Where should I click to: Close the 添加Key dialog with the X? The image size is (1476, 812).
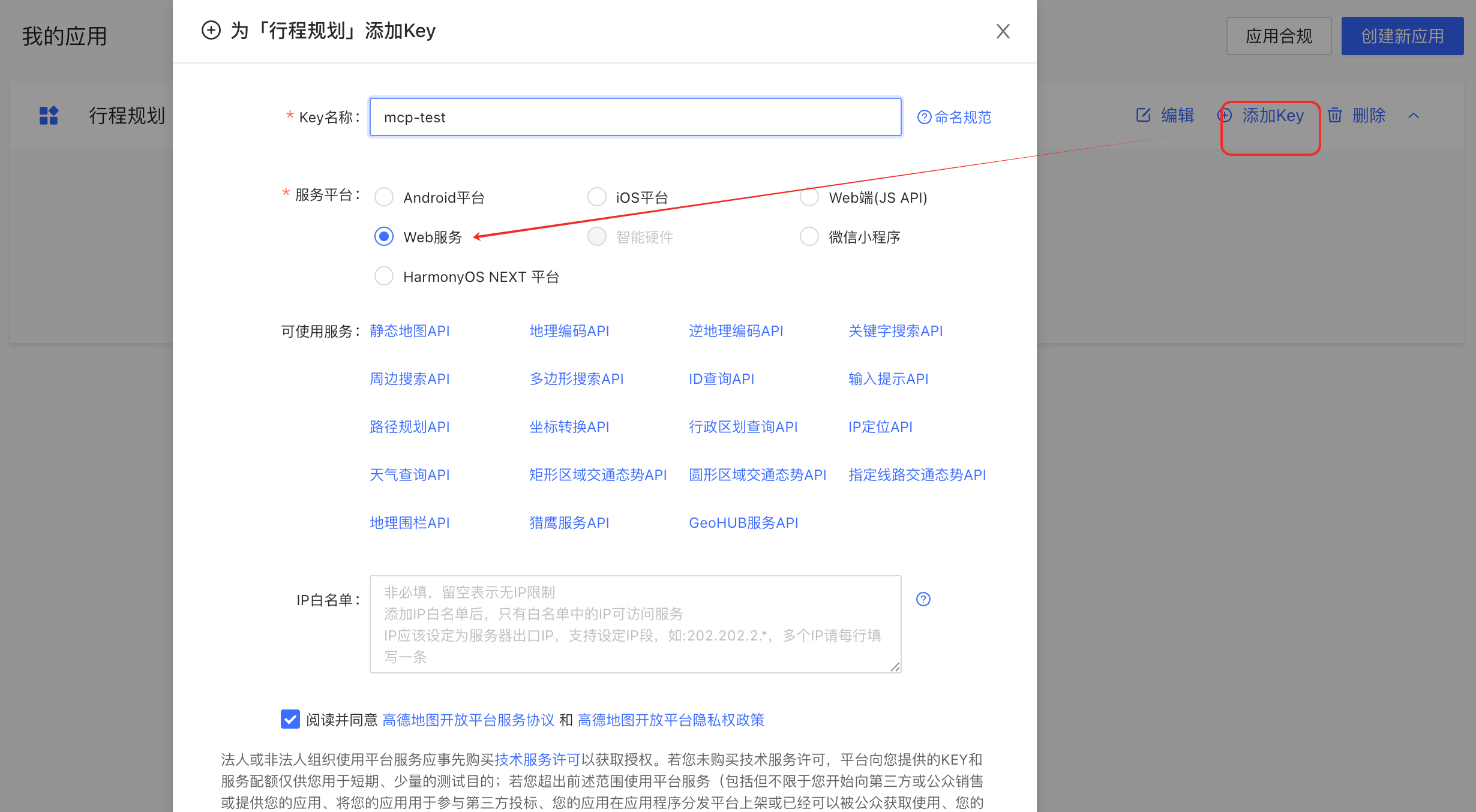click(x=1003, y=31)
